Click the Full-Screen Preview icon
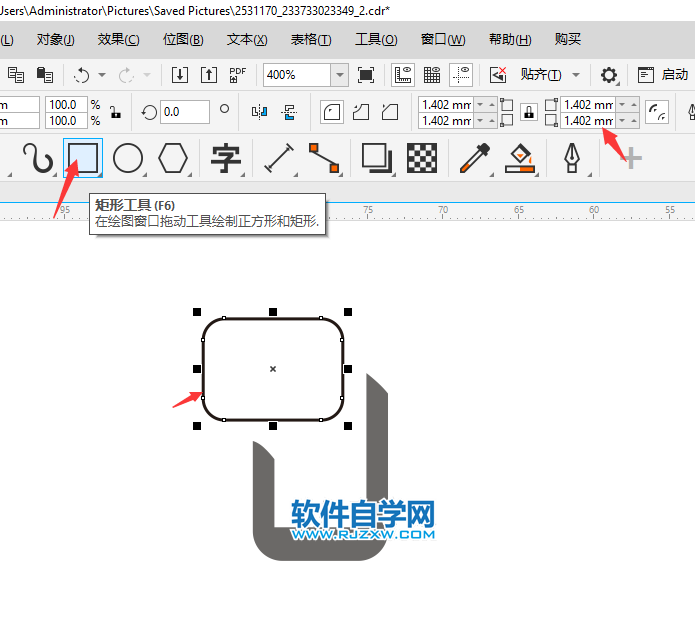 pyautogui.click(x=366, y=75)
